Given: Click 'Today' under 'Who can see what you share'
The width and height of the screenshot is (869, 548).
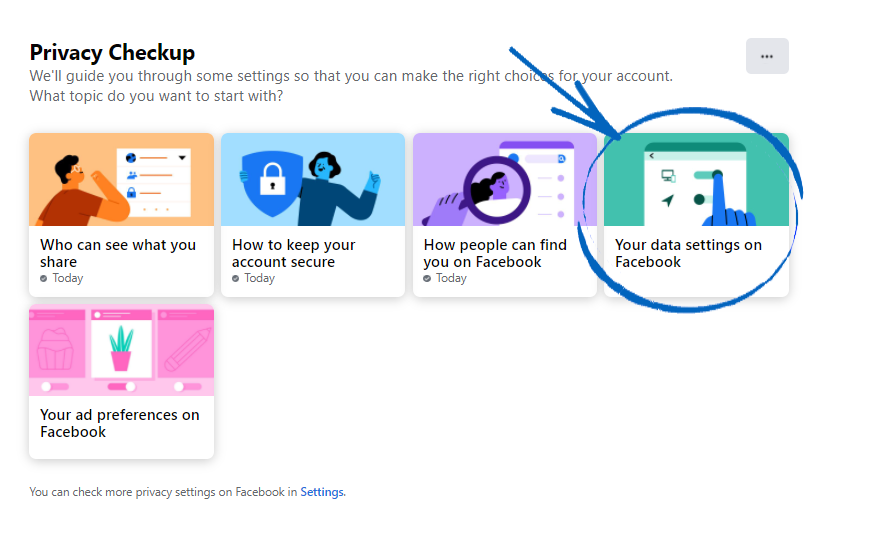Looking at the screenshot, I should click(x=68, y=278).
